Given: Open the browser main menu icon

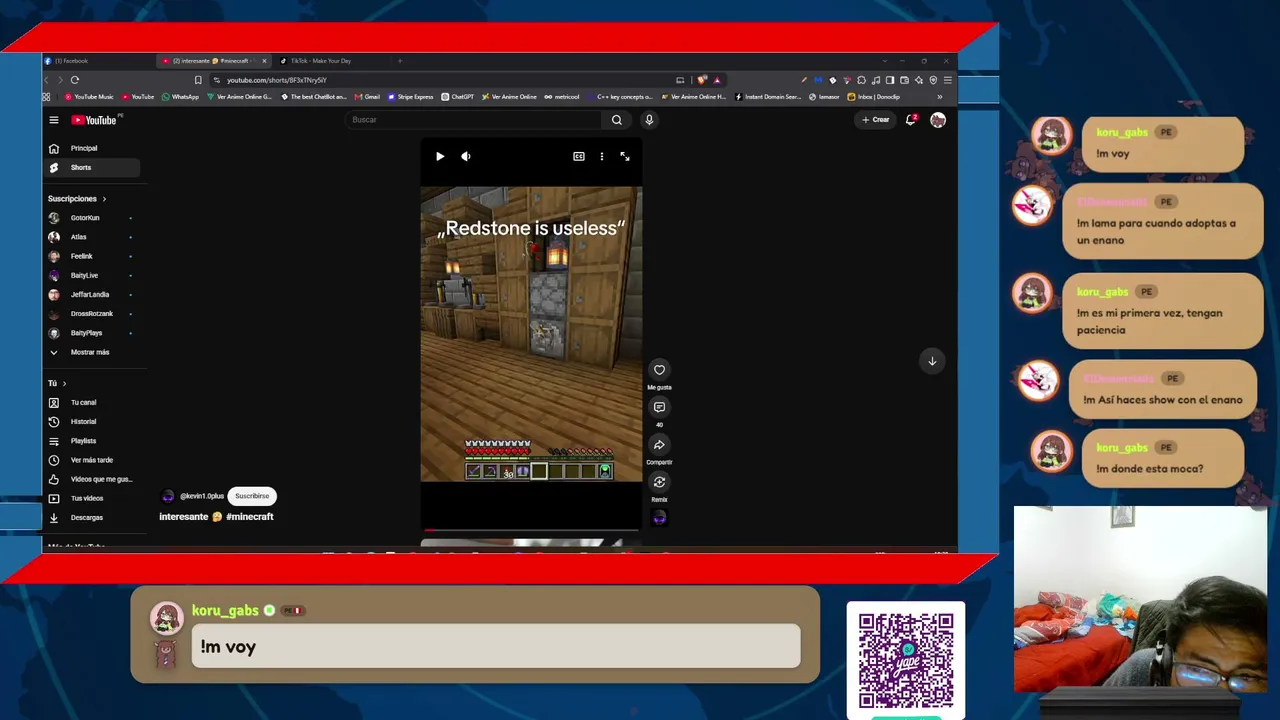Looking at the screenshot, I should point(948,80).
